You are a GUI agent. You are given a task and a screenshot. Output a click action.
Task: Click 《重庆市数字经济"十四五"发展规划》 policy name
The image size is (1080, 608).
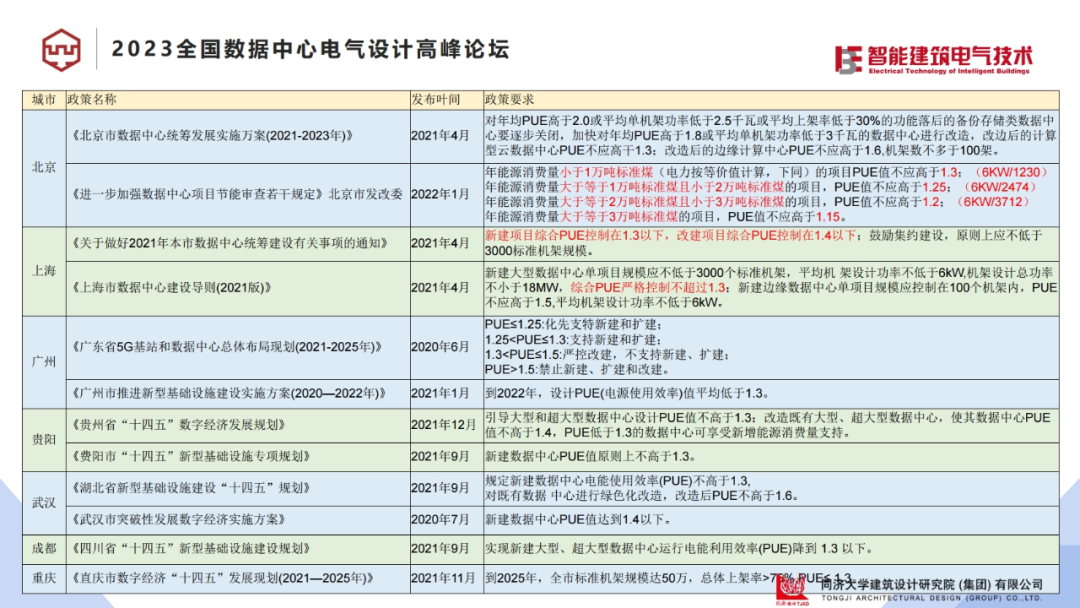(223, 578)
